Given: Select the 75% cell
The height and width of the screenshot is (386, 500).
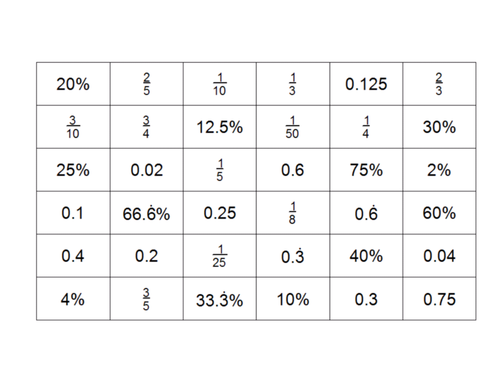Looking at the screenshot, I should point(366,170).
